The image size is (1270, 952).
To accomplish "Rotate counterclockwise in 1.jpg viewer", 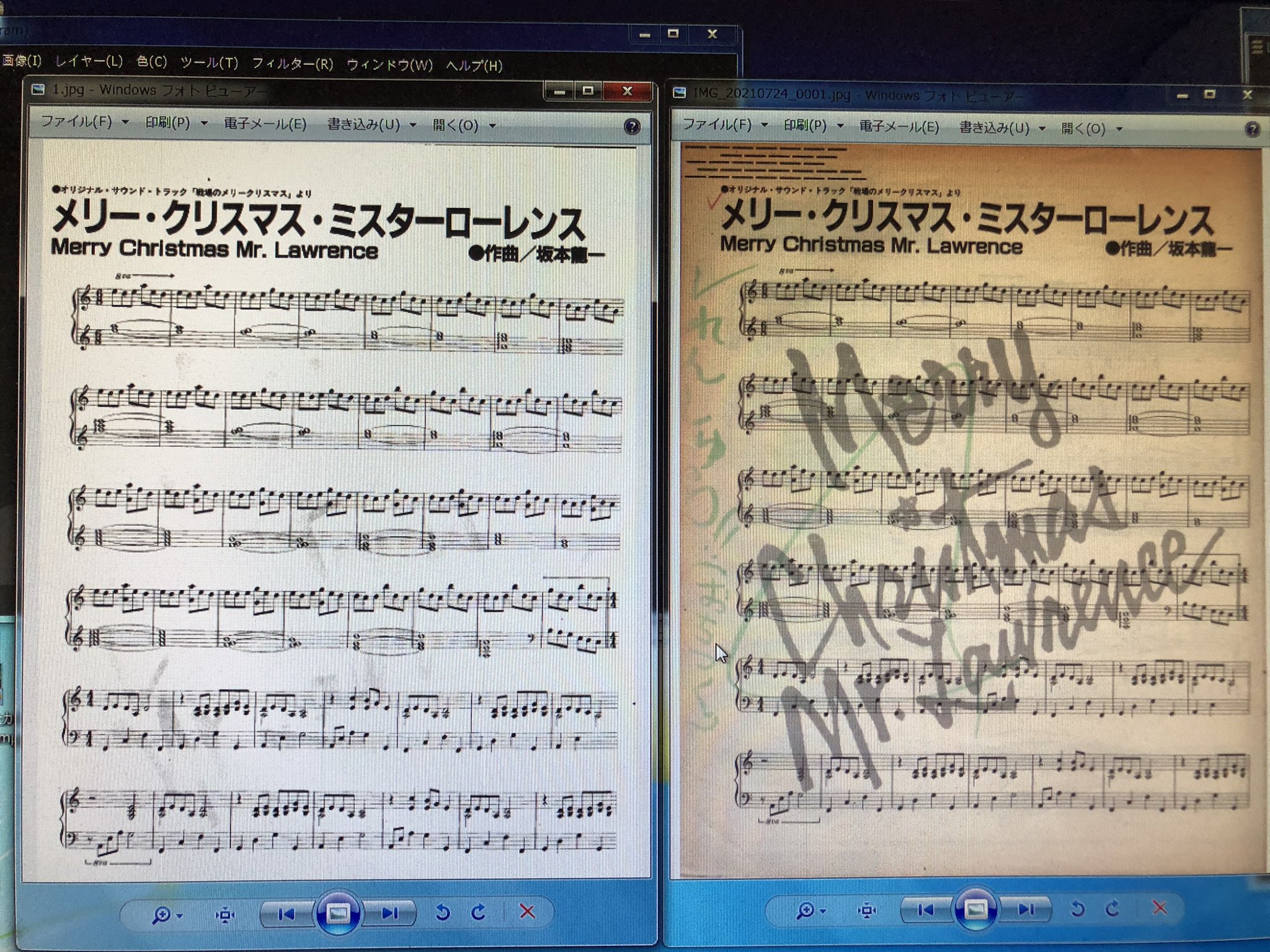I will click(442, 912).
